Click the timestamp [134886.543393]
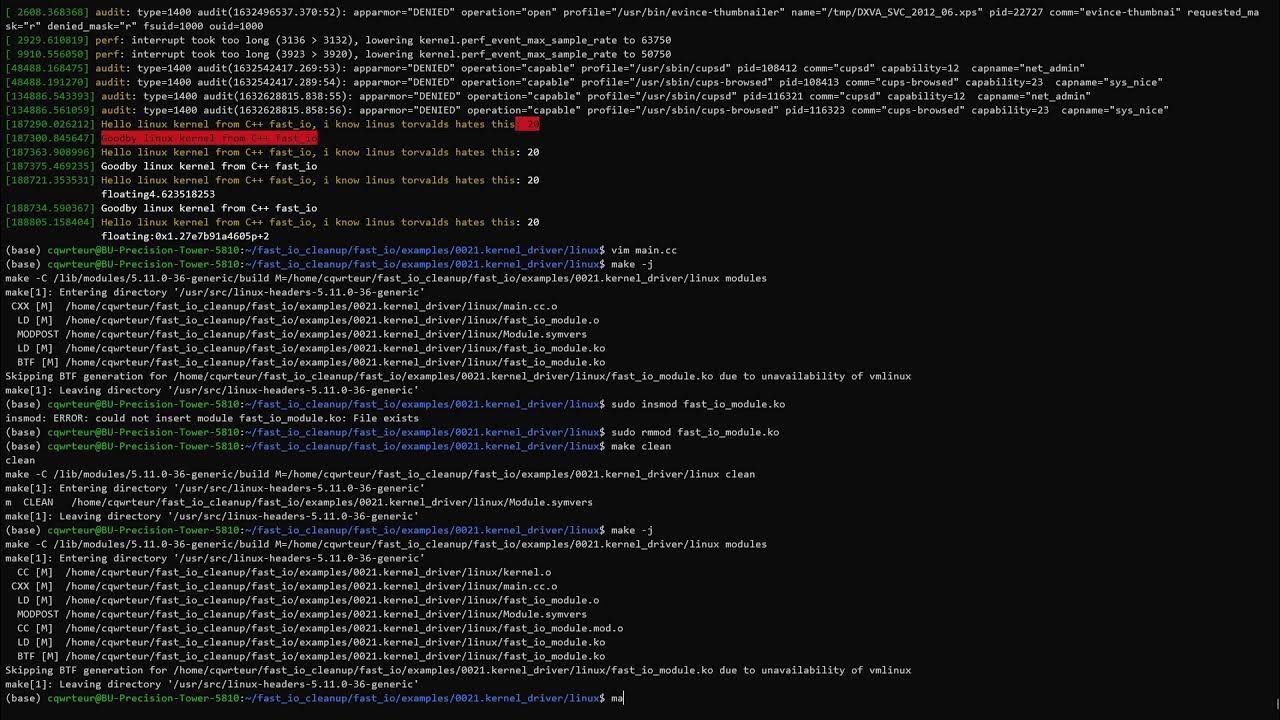This screenshot has width=1280, height=720. point(50,96)
